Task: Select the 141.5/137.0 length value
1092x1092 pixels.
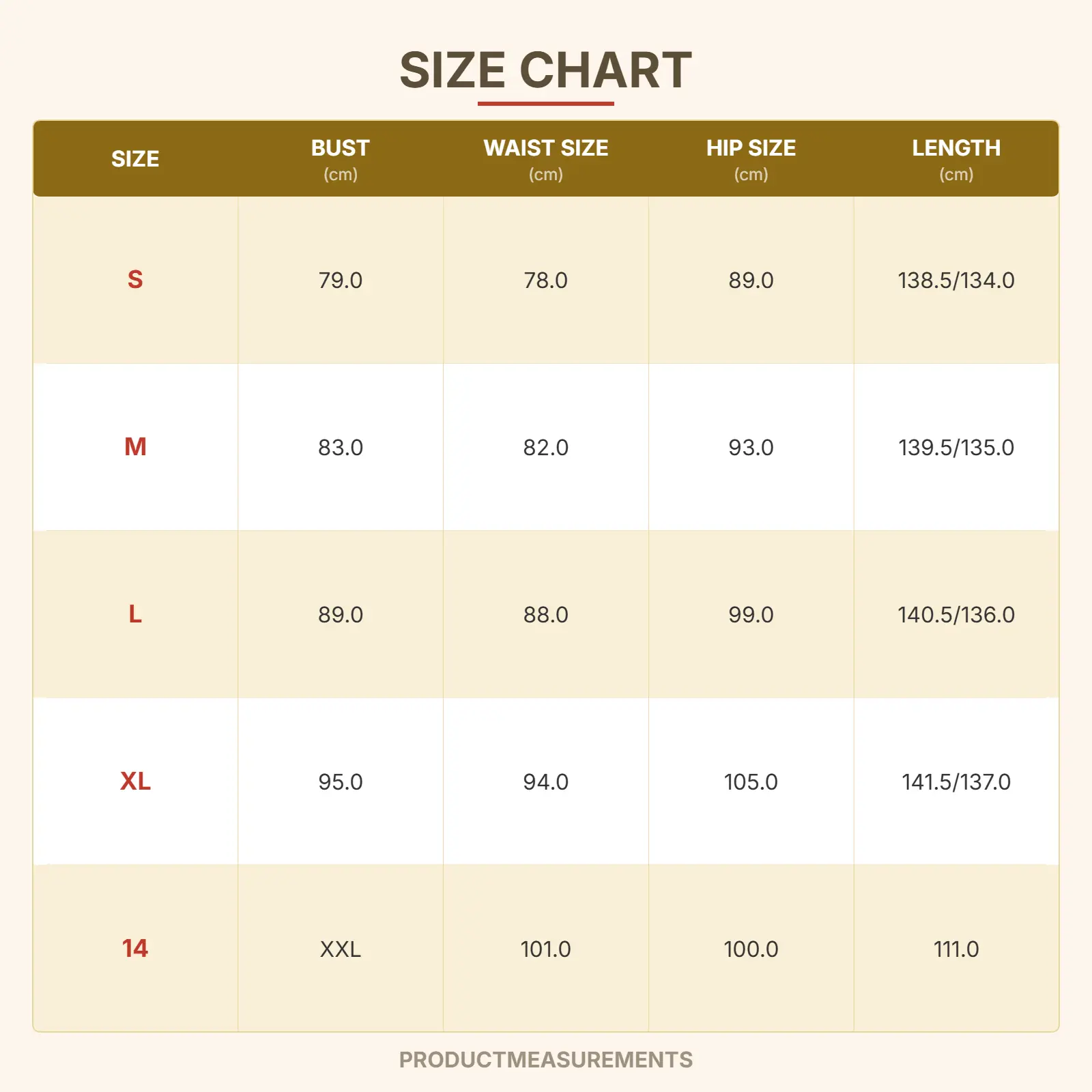Action: pyautogui.click(x=955, y=782)
